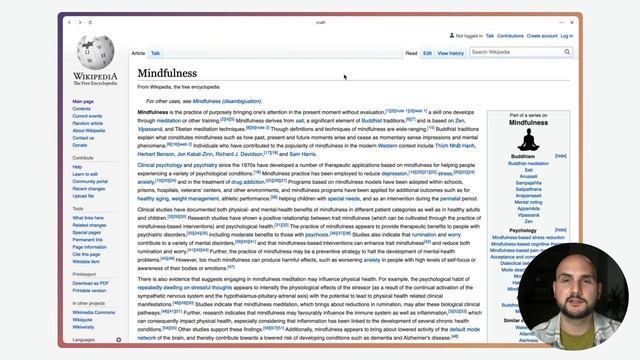This screenshot has height=360, width=640.
Task: Open Recent changes link
Action: coord(89,189)
